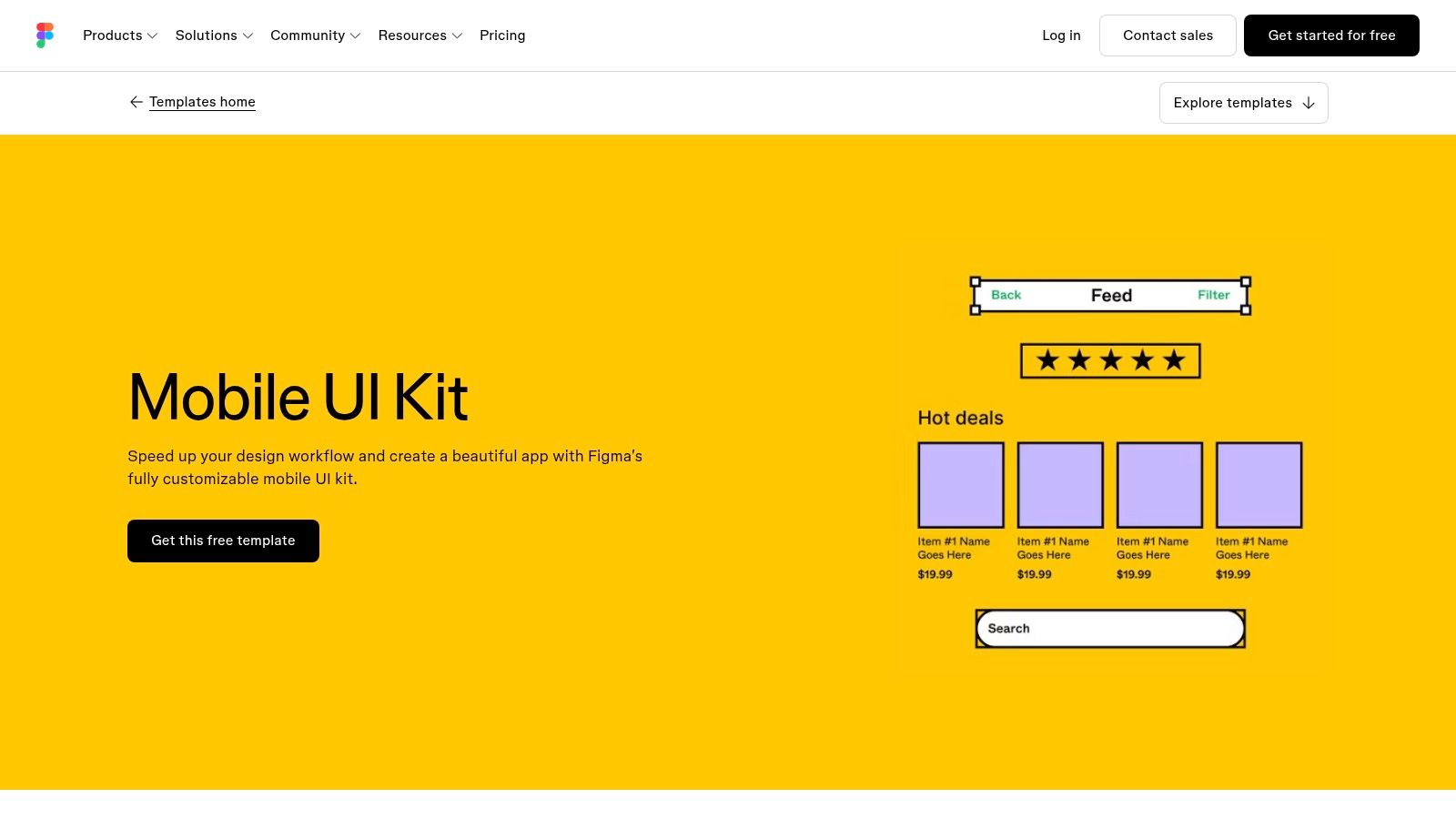
Task: Click the Hot deals heading
Action: 960,418
